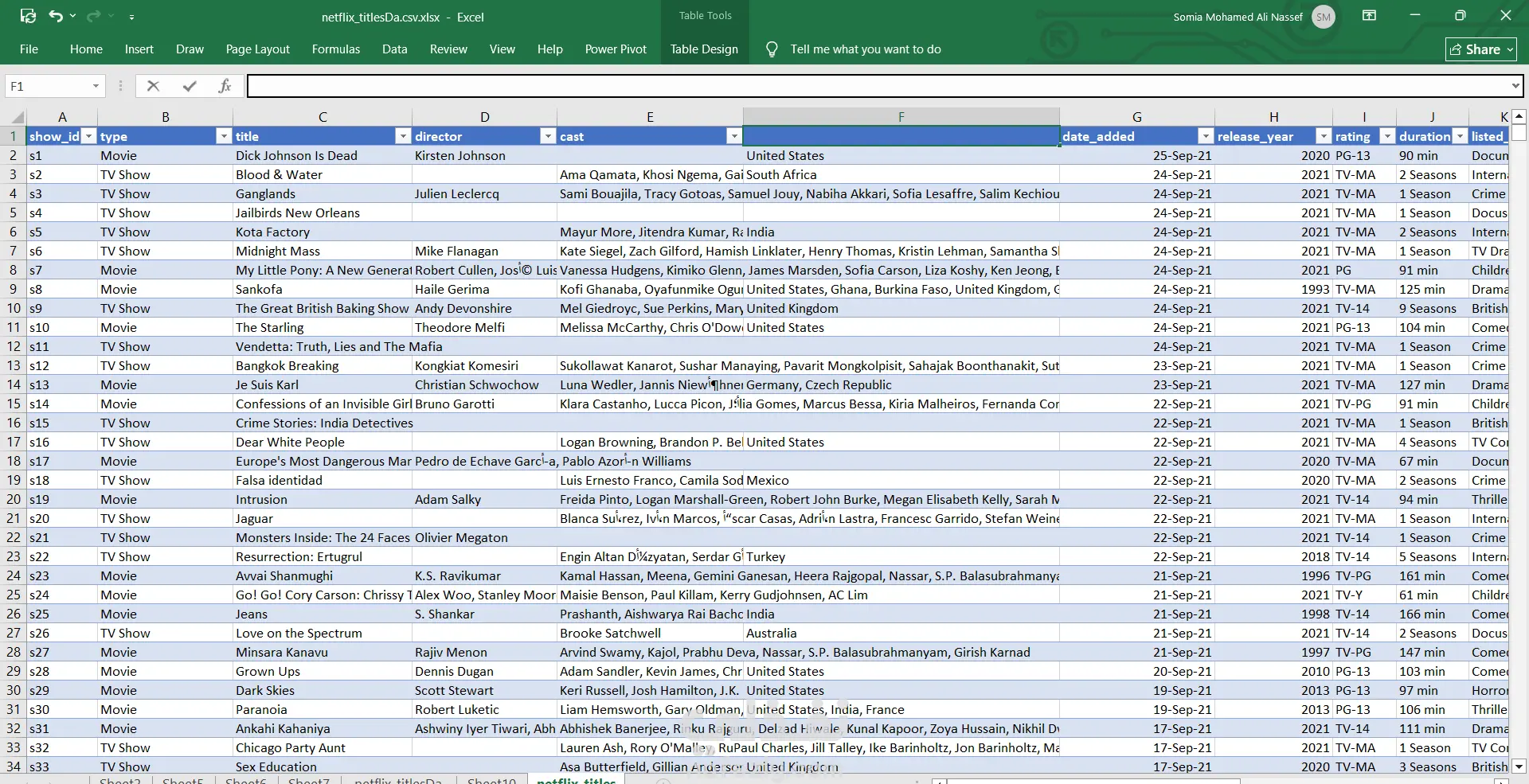This screenshot has height=784, width=1529.
Task: Click the Undo arrow icon
Action: click(56, 16)
